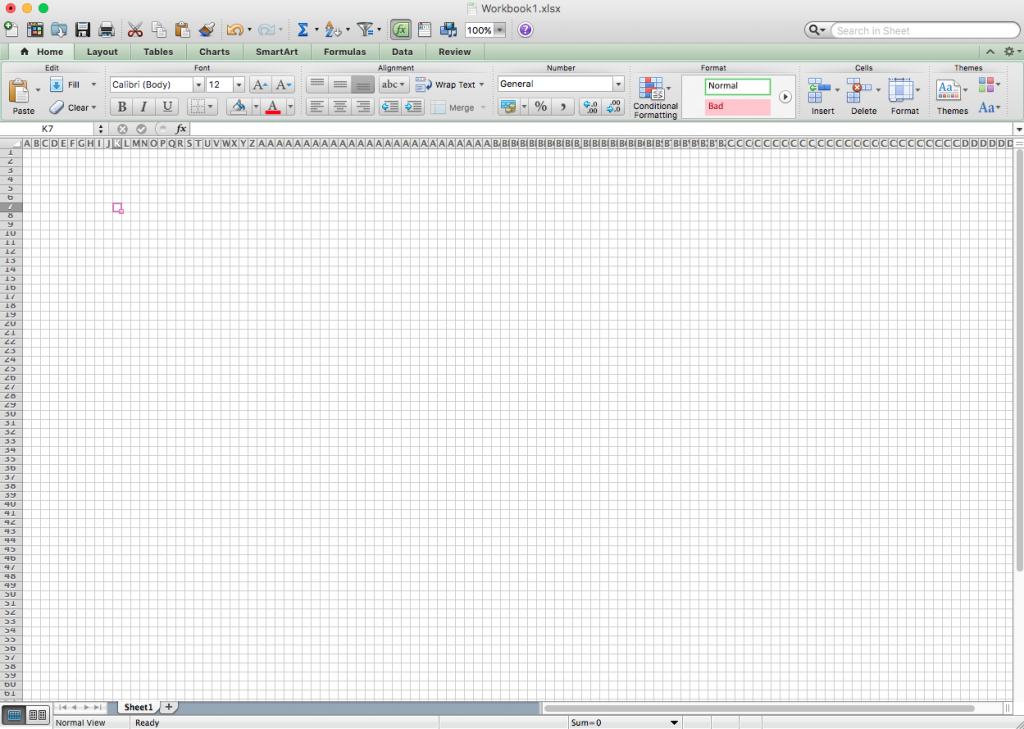Open the Toolbox icon in the toolbar
The image size is (1024, 729).
[x=424, y=29]
